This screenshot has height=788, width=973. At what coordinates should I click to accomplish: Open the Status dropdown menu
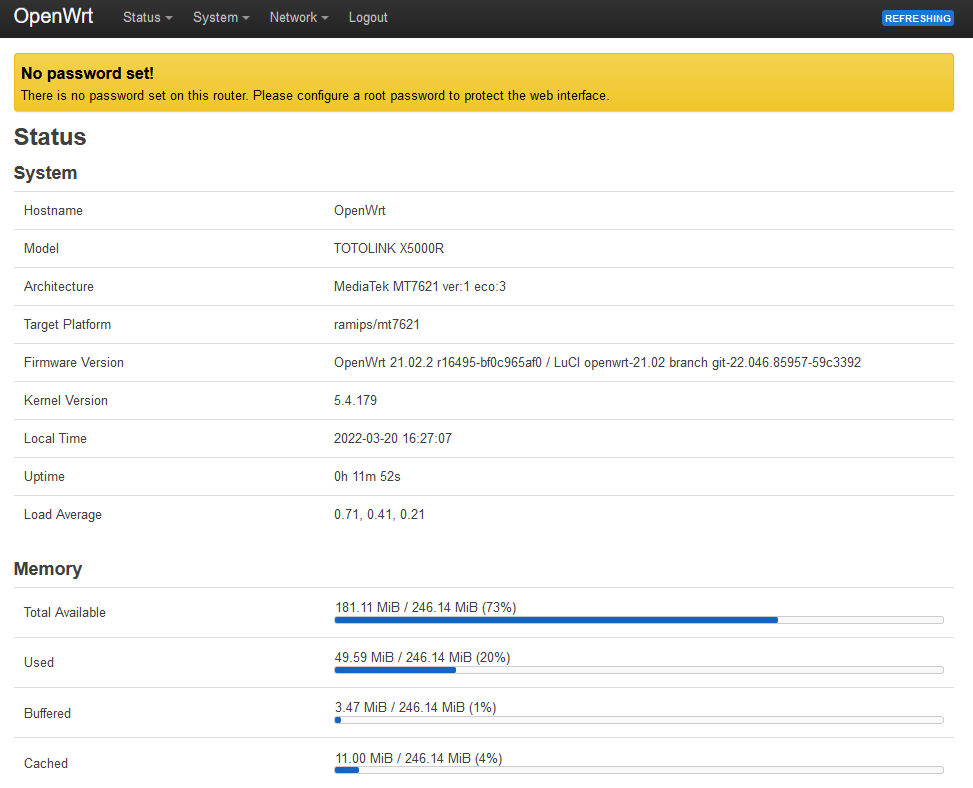coord(147,17)
